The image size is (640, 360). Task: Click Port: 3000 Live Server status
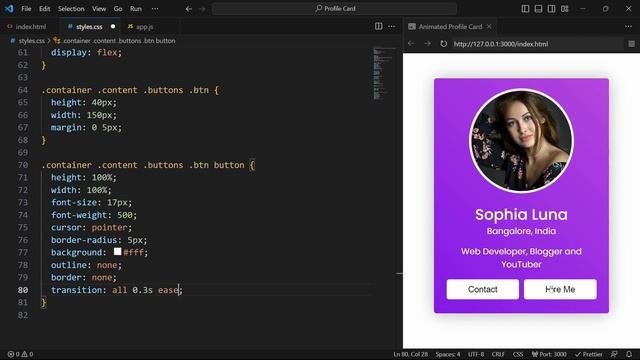coord(549,354)
